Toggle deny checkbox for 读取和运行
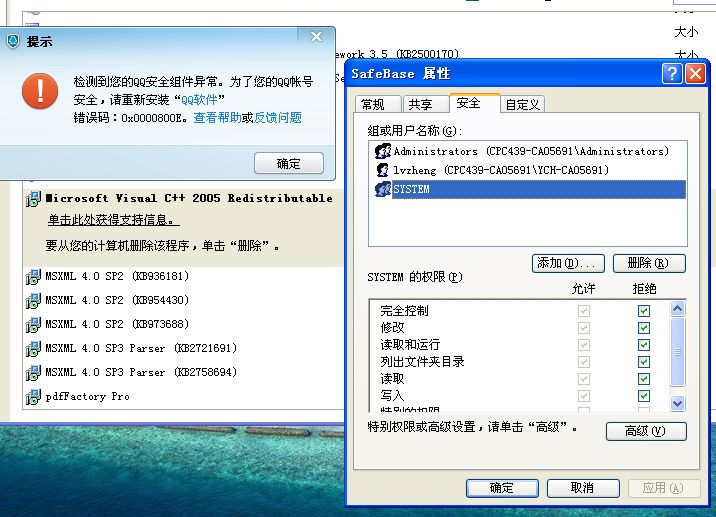 [x=644, y=345]
